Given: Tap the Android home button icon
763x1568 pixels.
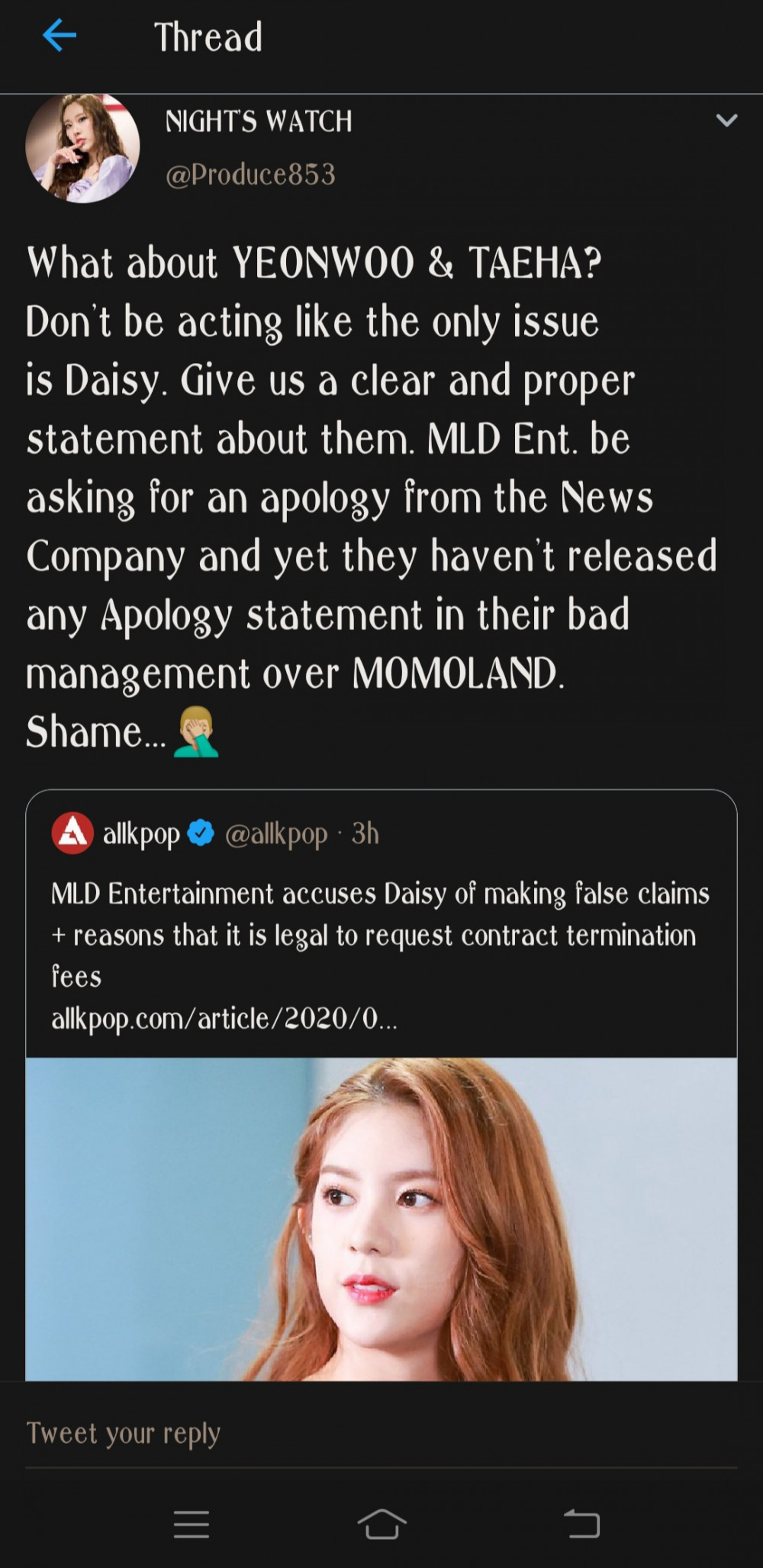Looking at the screenshot, I should click(x=381, y=1525).
